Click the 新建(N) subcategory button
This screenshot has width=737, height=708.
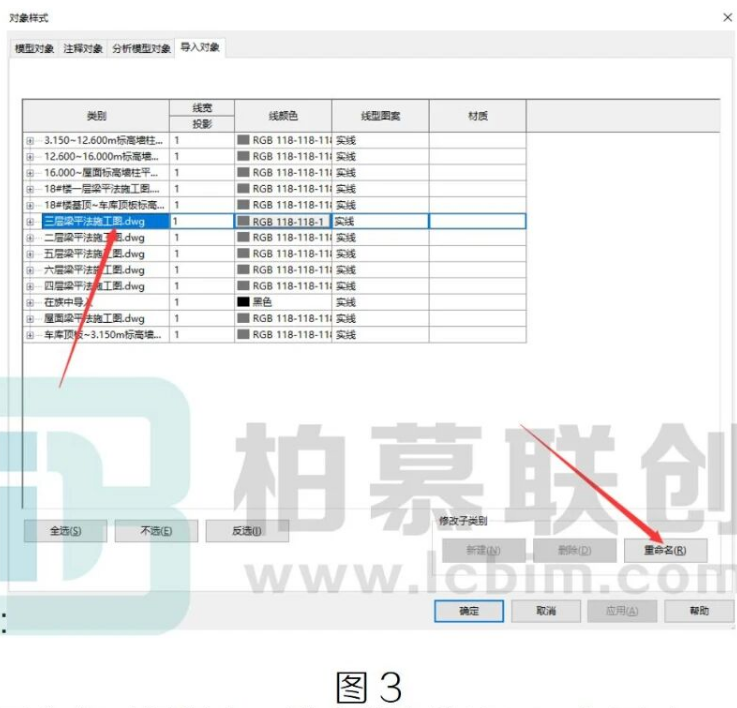tap(483, 551)
